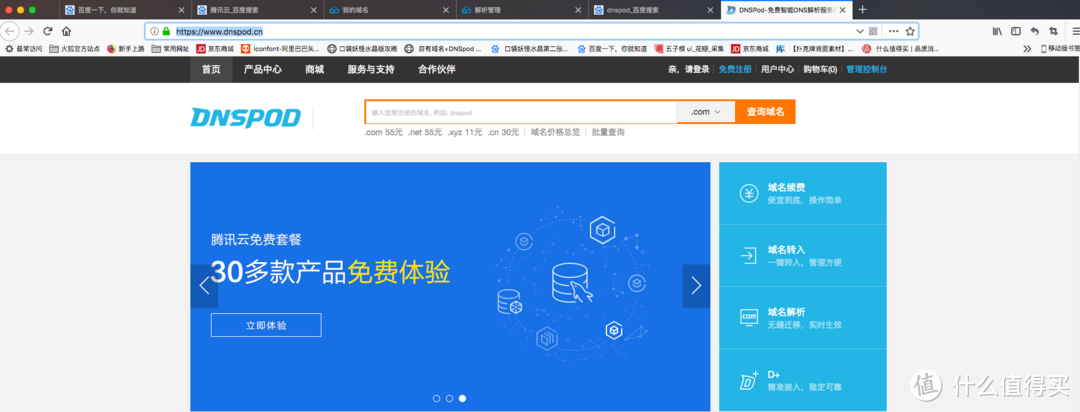Show next carousel banner slide
1080x412 pixels.
[x=696, y=286]
